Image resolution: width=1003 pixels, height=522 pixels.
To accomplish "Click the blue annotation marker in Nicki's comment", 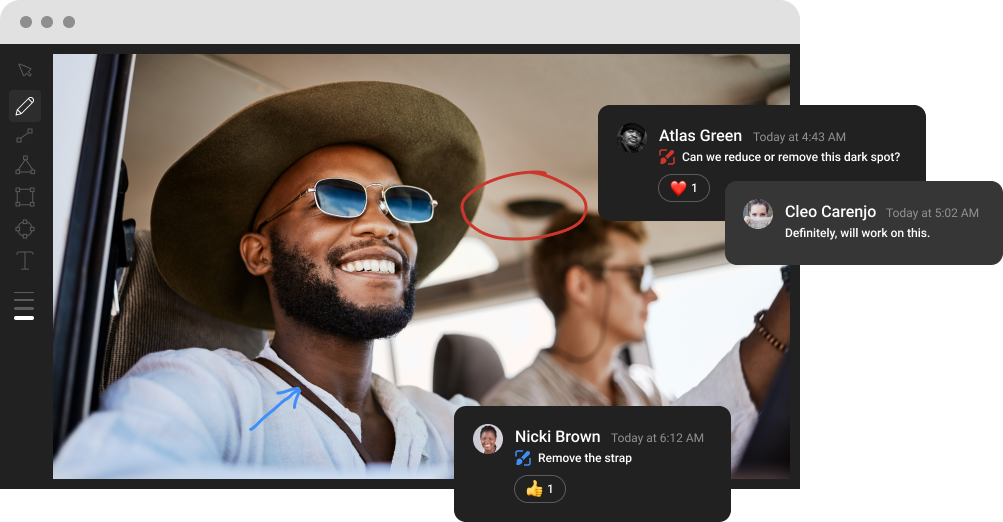I will coord(522,458).
